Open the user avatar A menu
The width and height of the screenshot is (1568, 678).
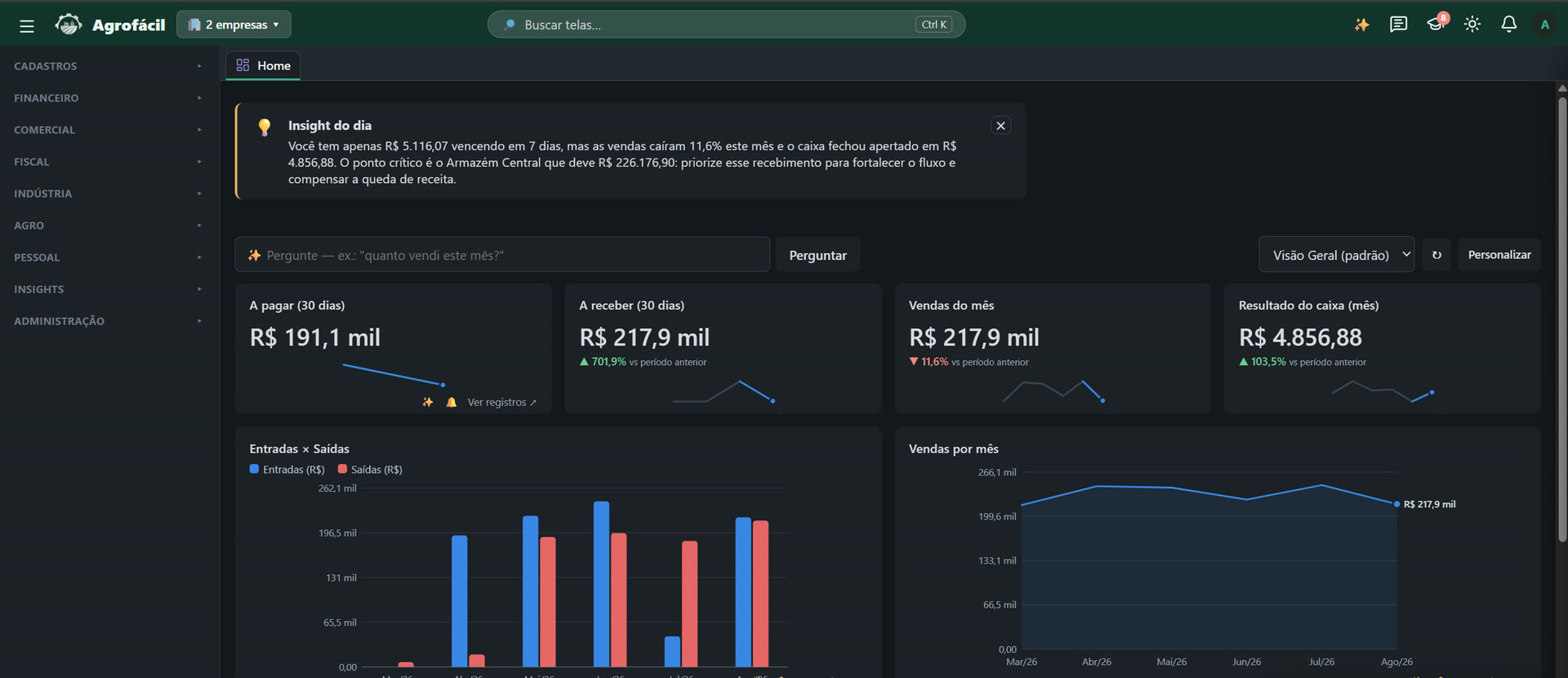click(x=1544, y=25)
